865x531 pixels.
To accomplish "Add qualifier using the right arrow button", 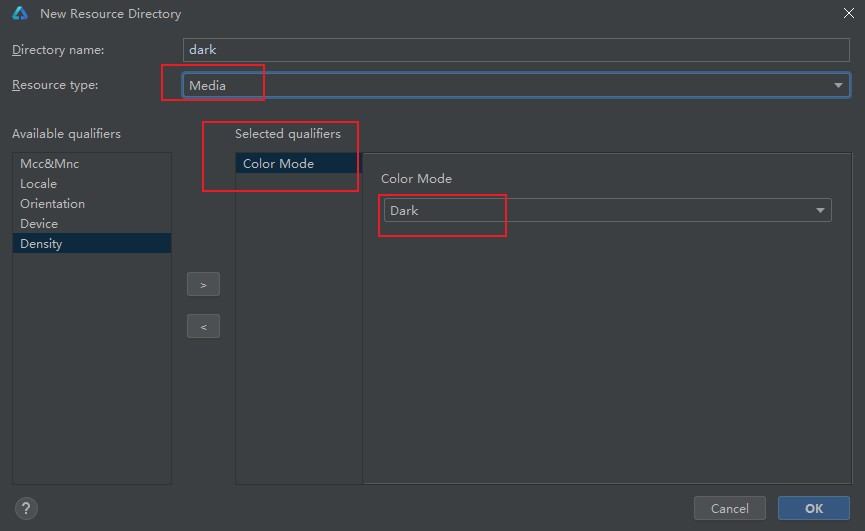I will (203, 285).
